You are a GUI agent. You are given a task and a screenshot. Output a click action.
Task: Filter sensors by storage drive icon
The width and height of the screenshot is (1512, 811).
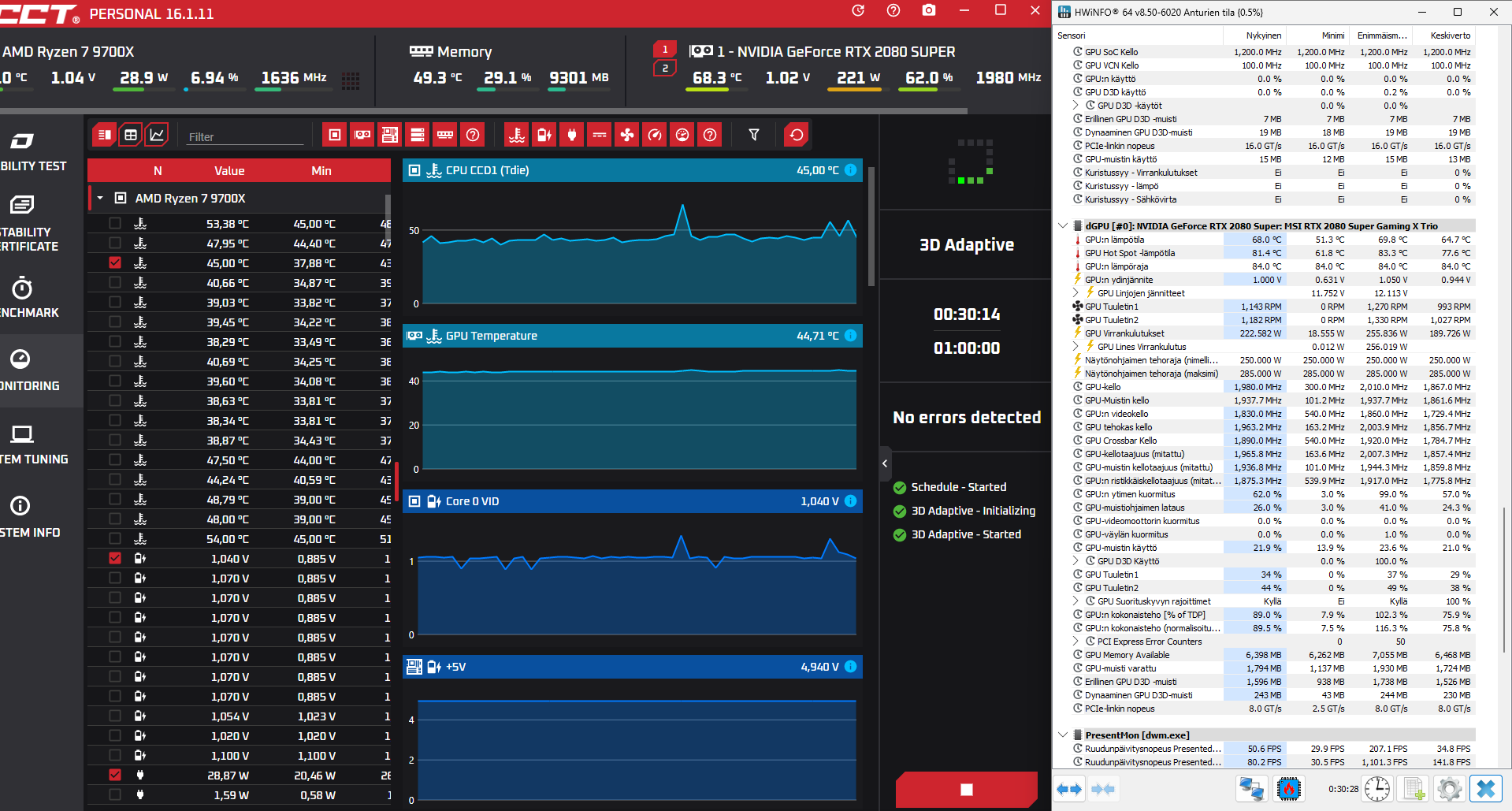tap(418, 135)
